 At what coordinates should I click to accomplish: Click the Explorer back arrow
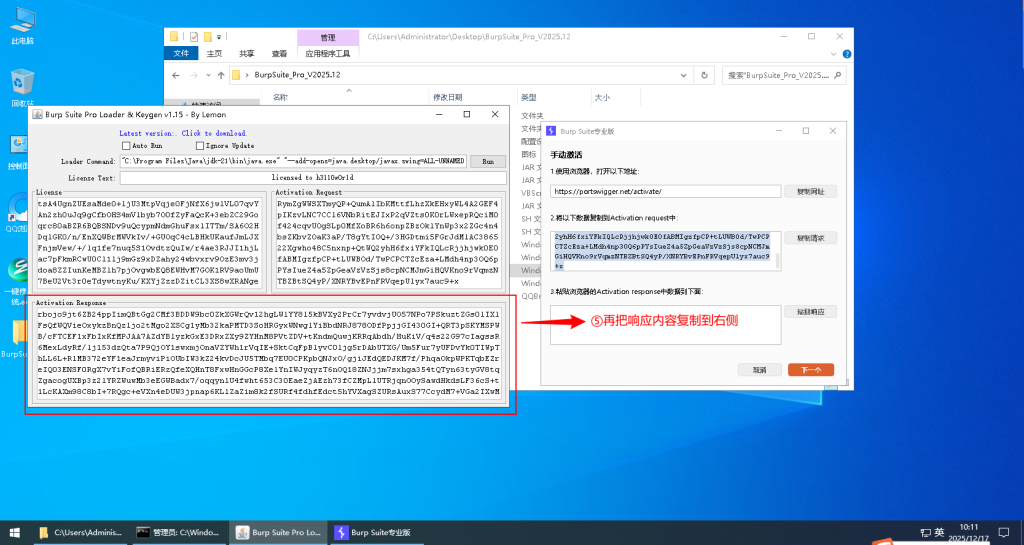pyautogui.click(x=176, y=75)
